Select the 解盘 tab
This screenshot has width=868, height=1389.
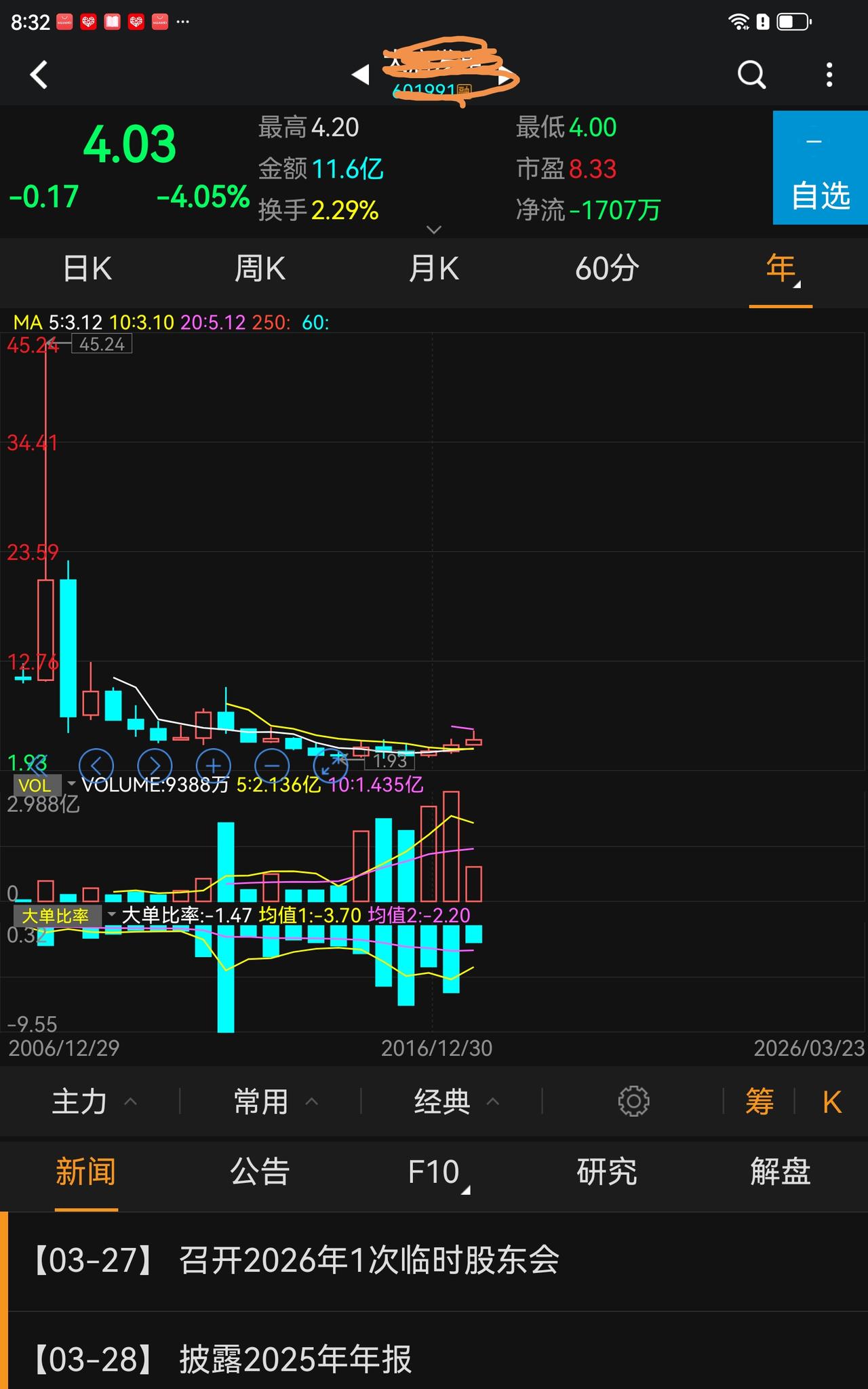pos(781,1172)
